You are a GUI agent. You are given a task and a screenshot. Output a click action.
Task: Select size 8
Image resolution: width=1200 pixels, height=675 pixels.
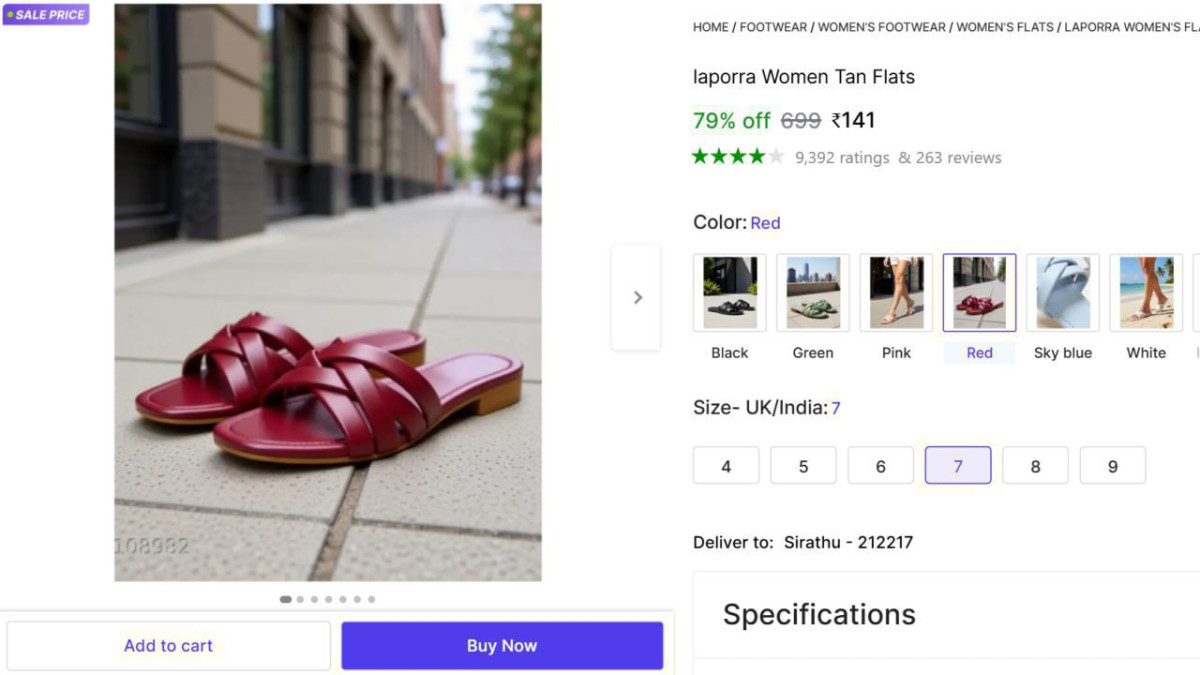click(x=1035, y=466)
